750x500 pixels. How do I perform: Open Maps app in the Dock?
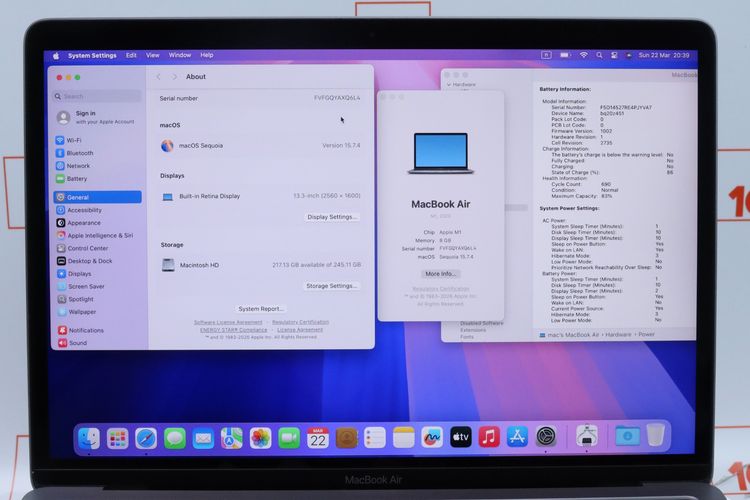click(x=232, y=438)
